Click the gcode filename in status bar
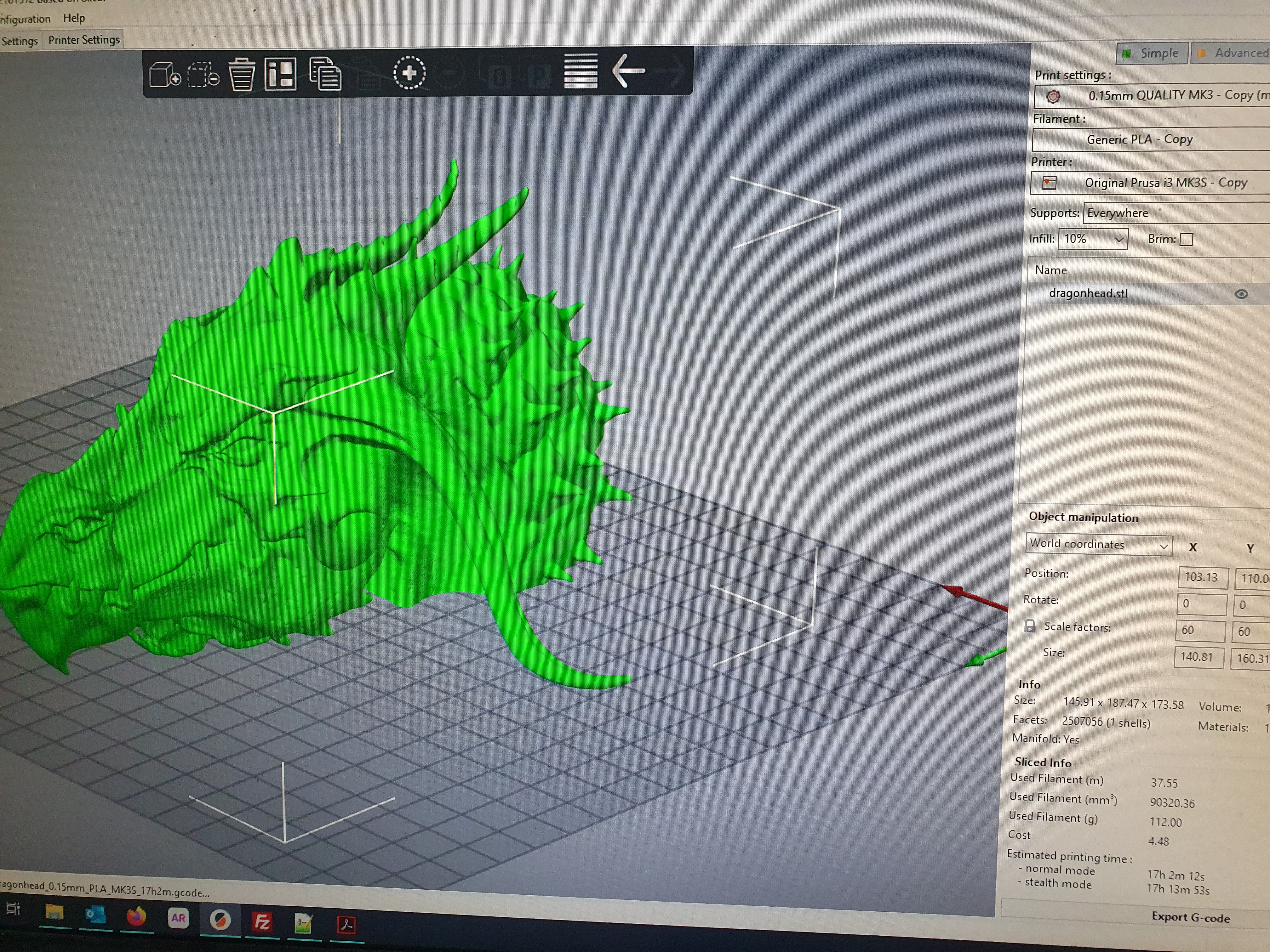The width and height of the screenshot is (1270, 952). (x=105, y=888)
